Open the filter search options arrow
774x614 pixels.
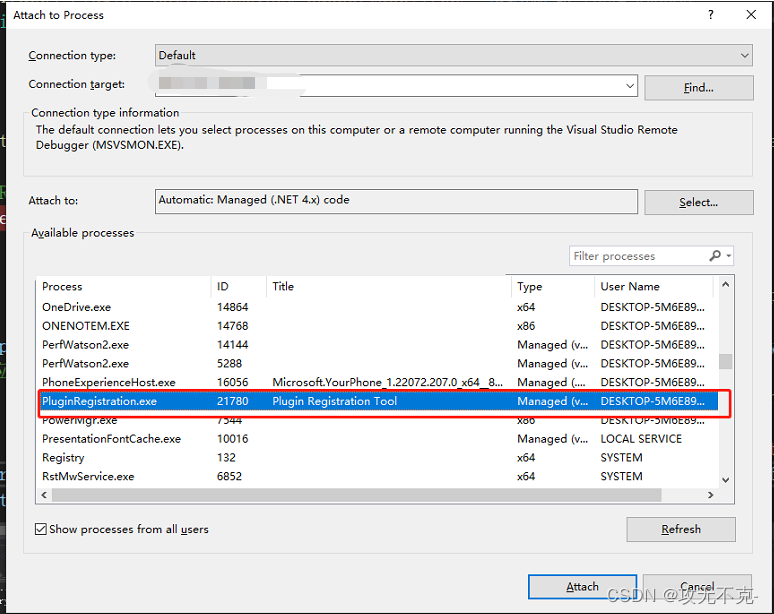click(728, 256)
